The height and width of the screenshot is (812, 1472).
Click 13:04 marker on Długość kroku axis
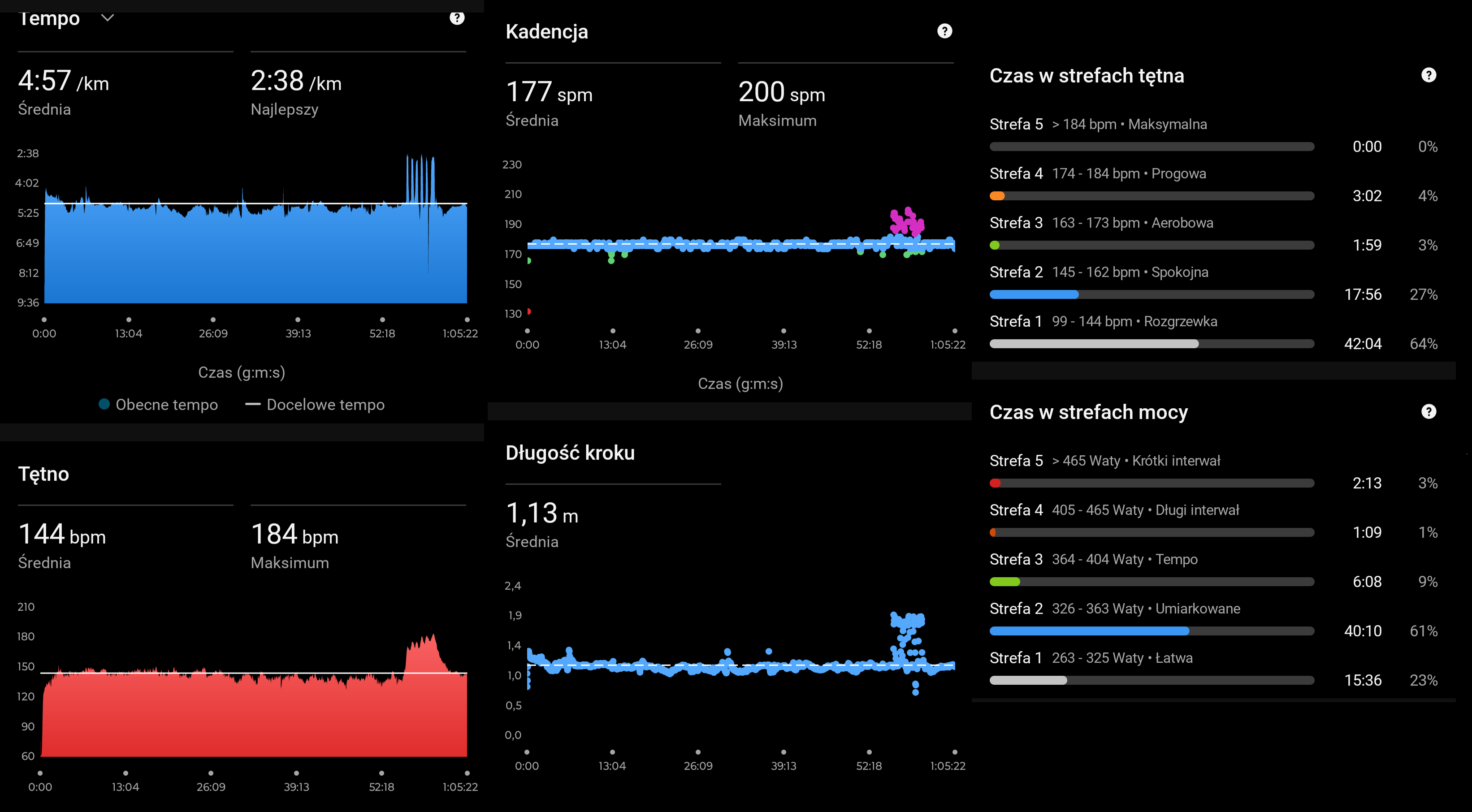[x=612, y=752]
